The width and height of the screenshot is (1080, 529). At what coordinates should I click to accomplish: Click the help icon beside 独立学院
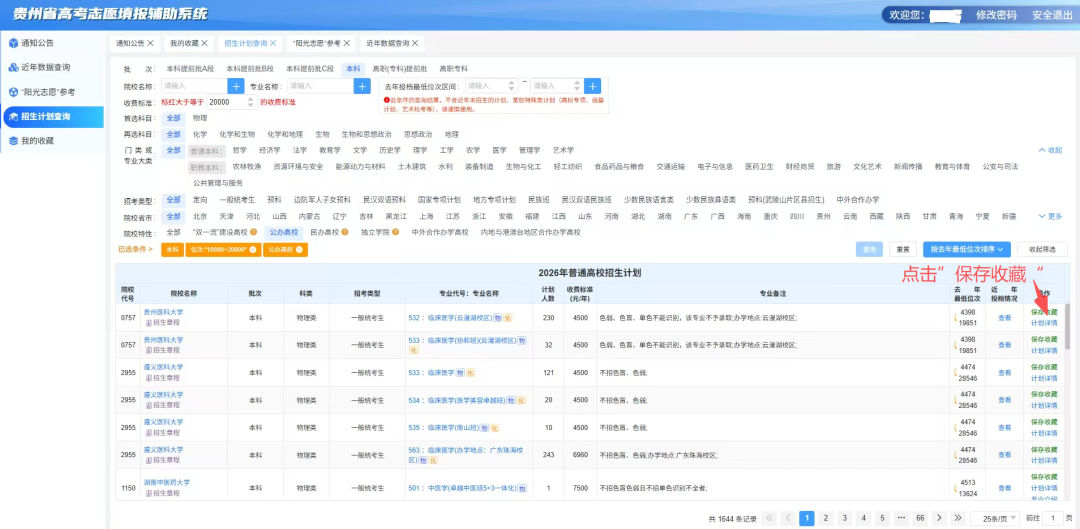tap(396, 232)
